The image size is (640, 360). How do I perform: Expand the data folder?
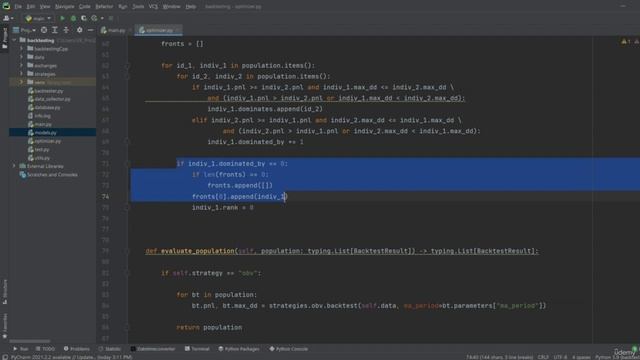(22, 57)
